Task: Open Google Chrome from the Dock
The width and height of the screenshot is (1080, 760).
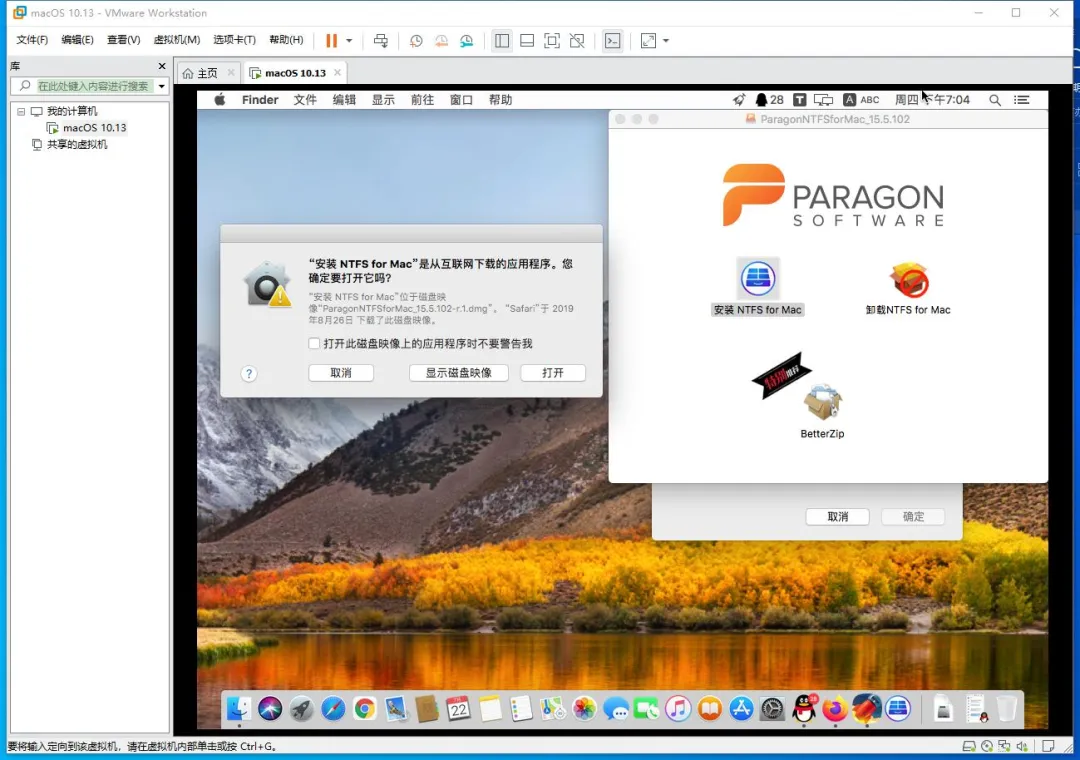Action: pos(364,708)
